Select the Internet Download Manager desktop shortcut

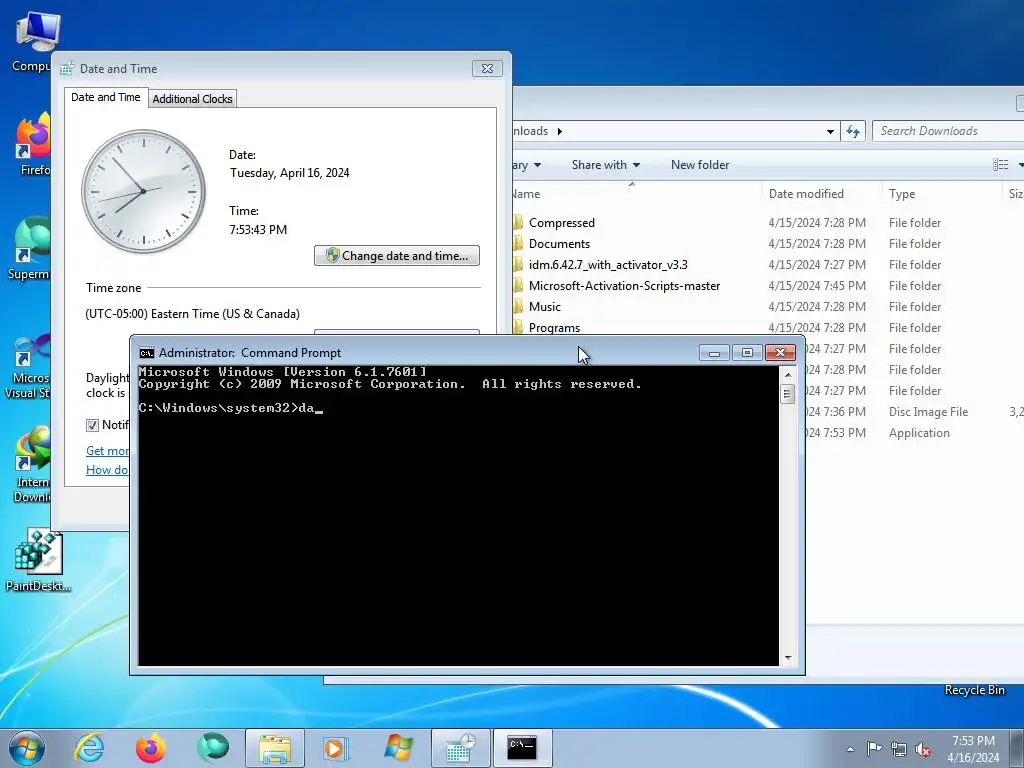33,465
